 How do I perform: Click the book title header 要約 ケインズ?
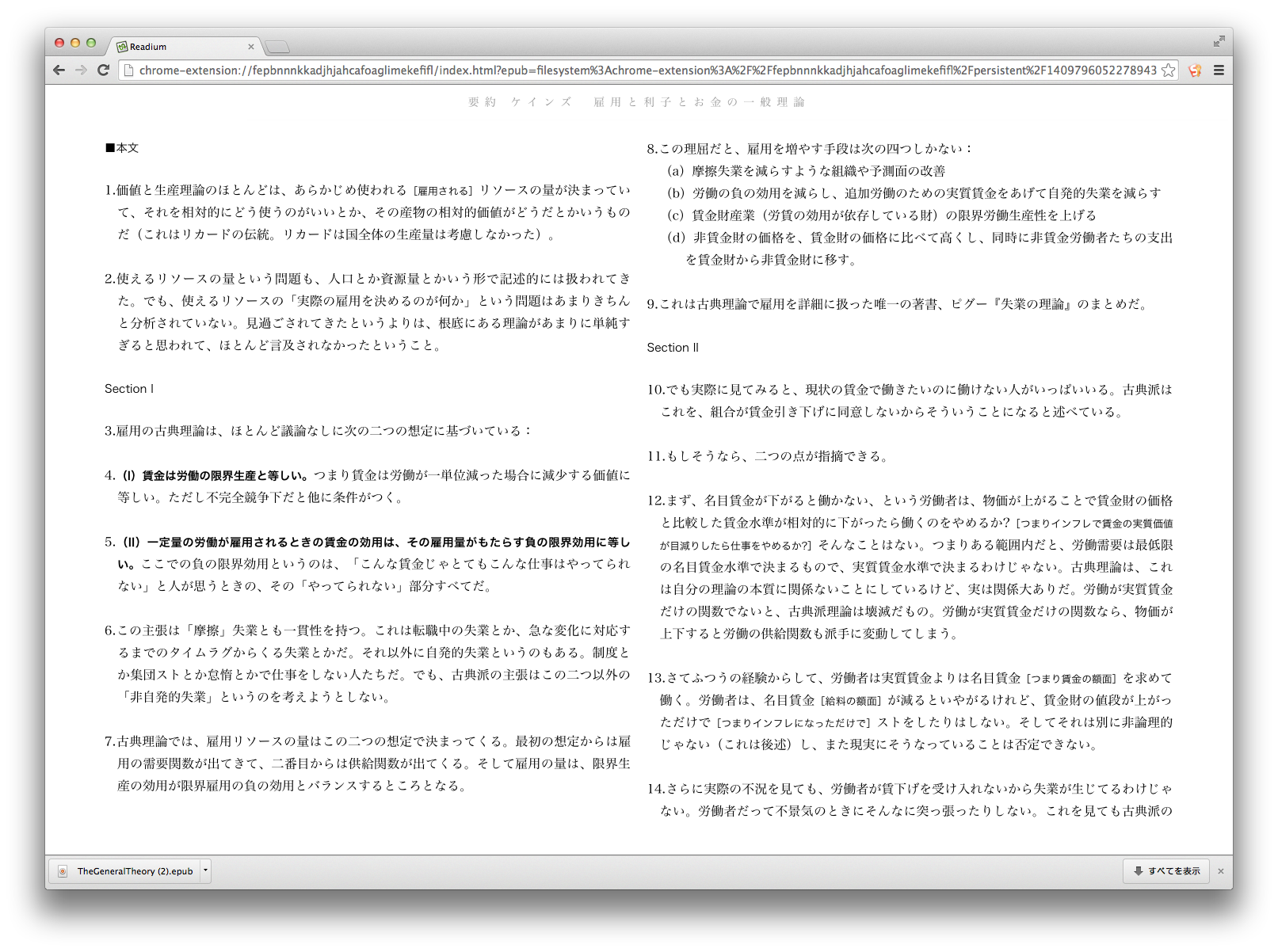pos(637,102)
